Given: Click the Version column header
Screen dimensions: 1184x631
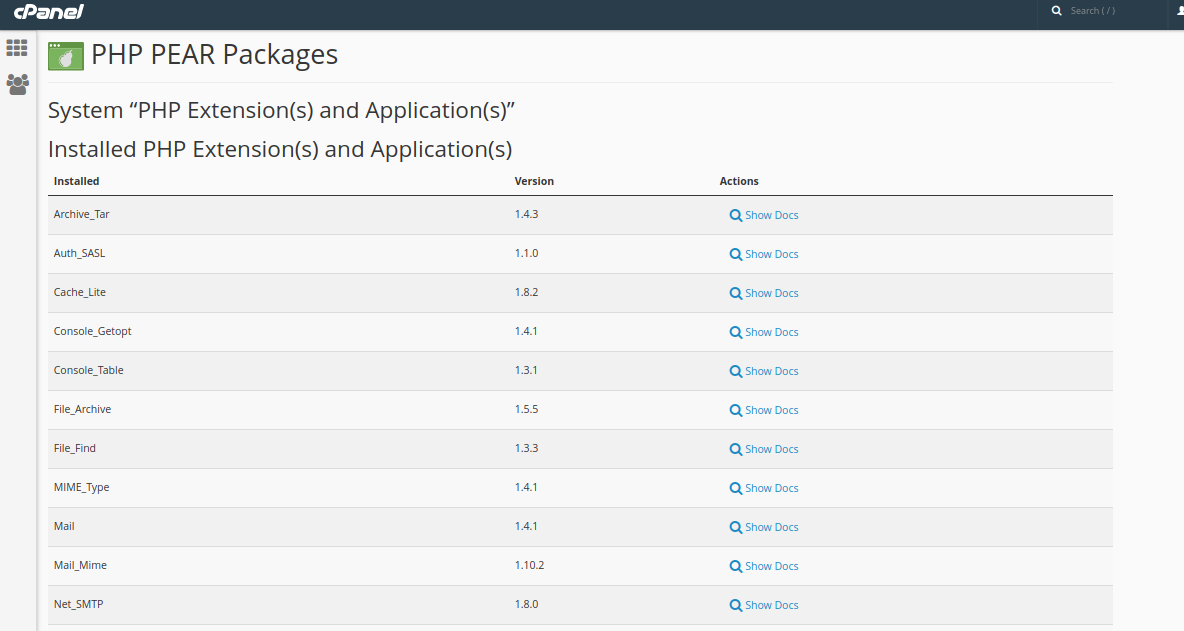Looking at the screenshot, I should (x=534, y=181).
